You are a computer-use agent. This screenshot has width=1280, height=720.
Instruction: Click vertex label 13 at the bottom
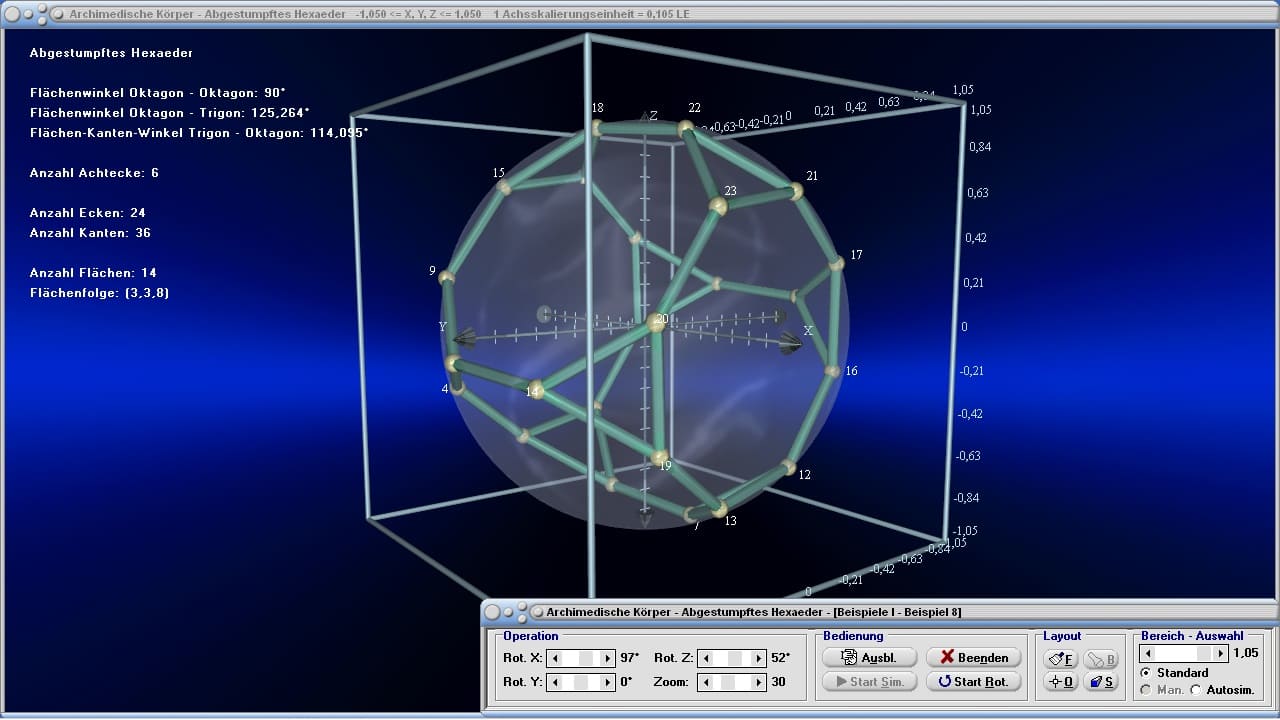pyautogui.click(x=730, y=521)
